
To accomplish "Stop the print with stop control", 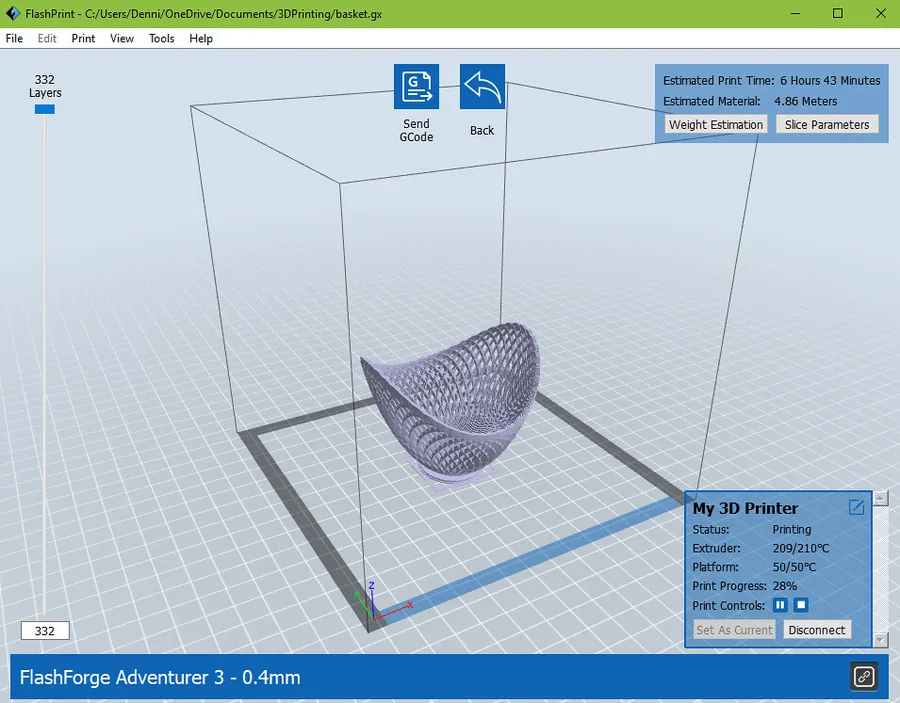I will [801, 605].
